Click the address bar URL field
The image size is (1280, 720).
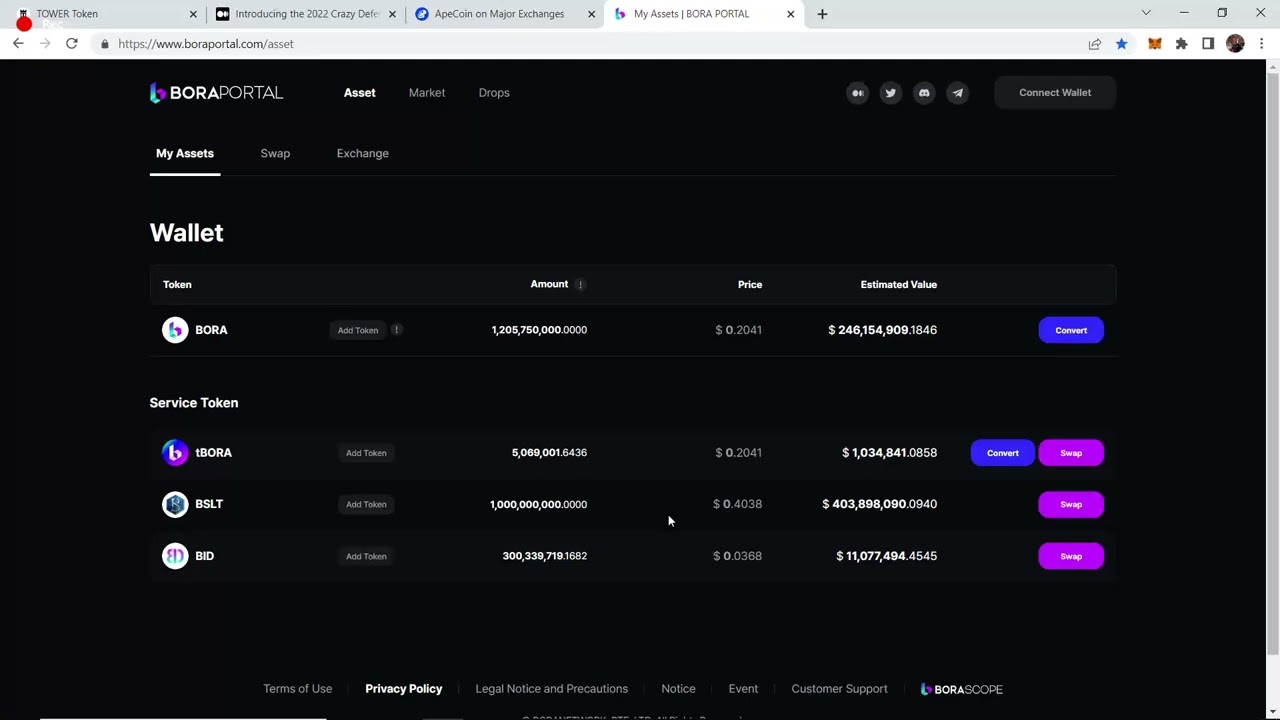(x=590, y=44)
